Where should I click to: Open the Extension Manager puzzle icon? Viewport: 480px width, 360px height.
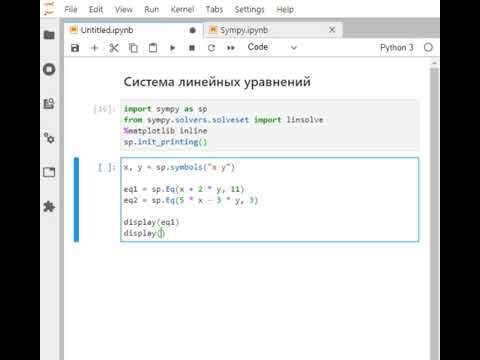[x=49, y=207]
